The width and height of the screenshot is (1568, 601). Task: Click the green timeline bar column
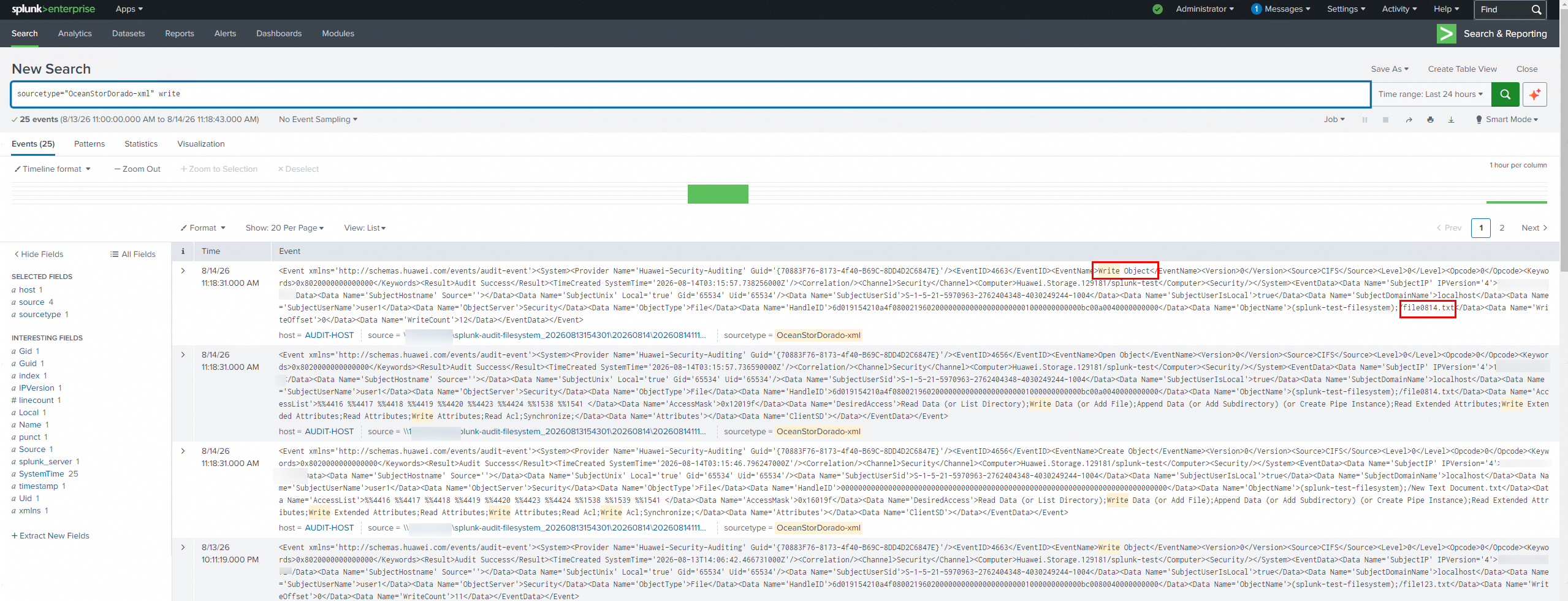point(718,194)
